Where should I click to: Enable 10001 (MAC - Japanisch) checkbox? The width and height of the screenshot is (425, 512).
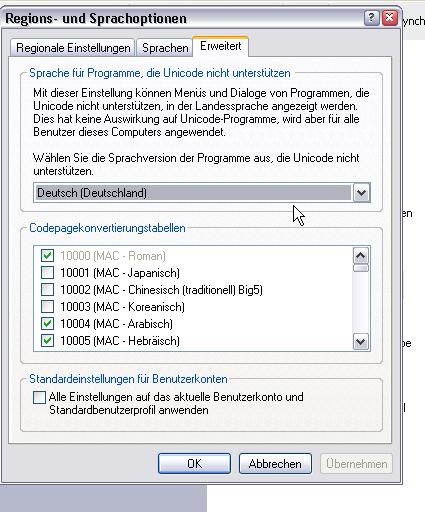(x=47, y=273)
